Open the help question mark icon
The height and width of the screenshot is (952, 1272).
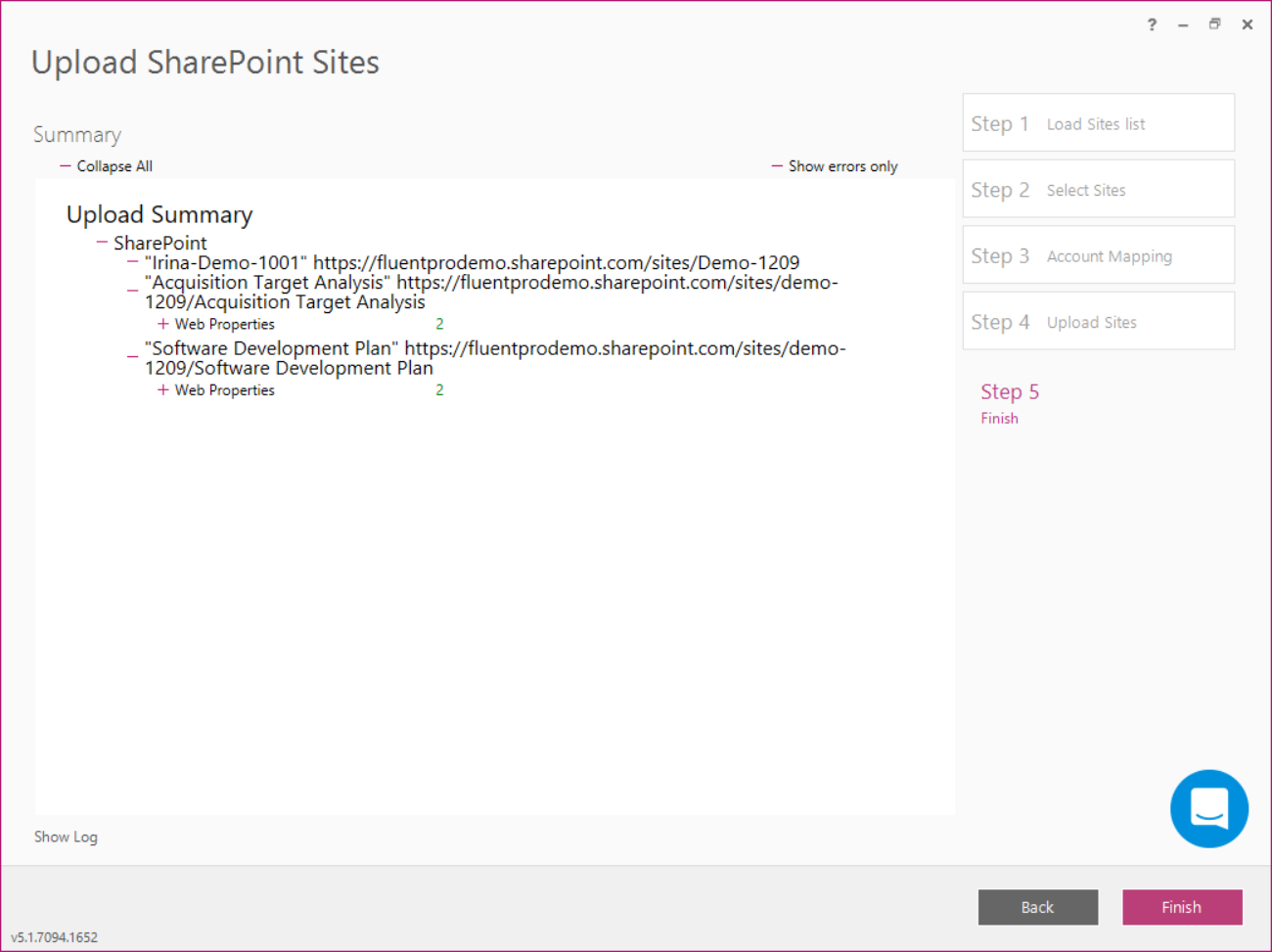pos(1152,24)
